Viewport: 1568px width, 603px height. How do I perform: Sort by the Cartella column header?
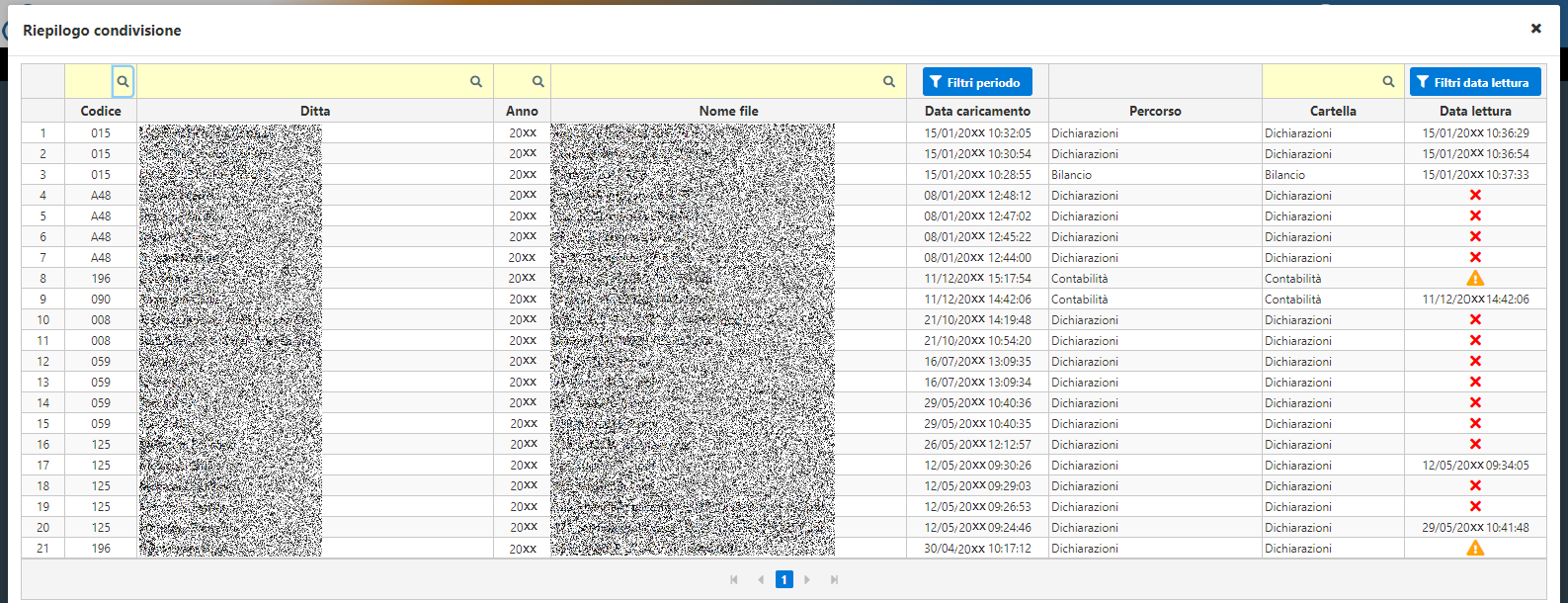click(1333, 111)
